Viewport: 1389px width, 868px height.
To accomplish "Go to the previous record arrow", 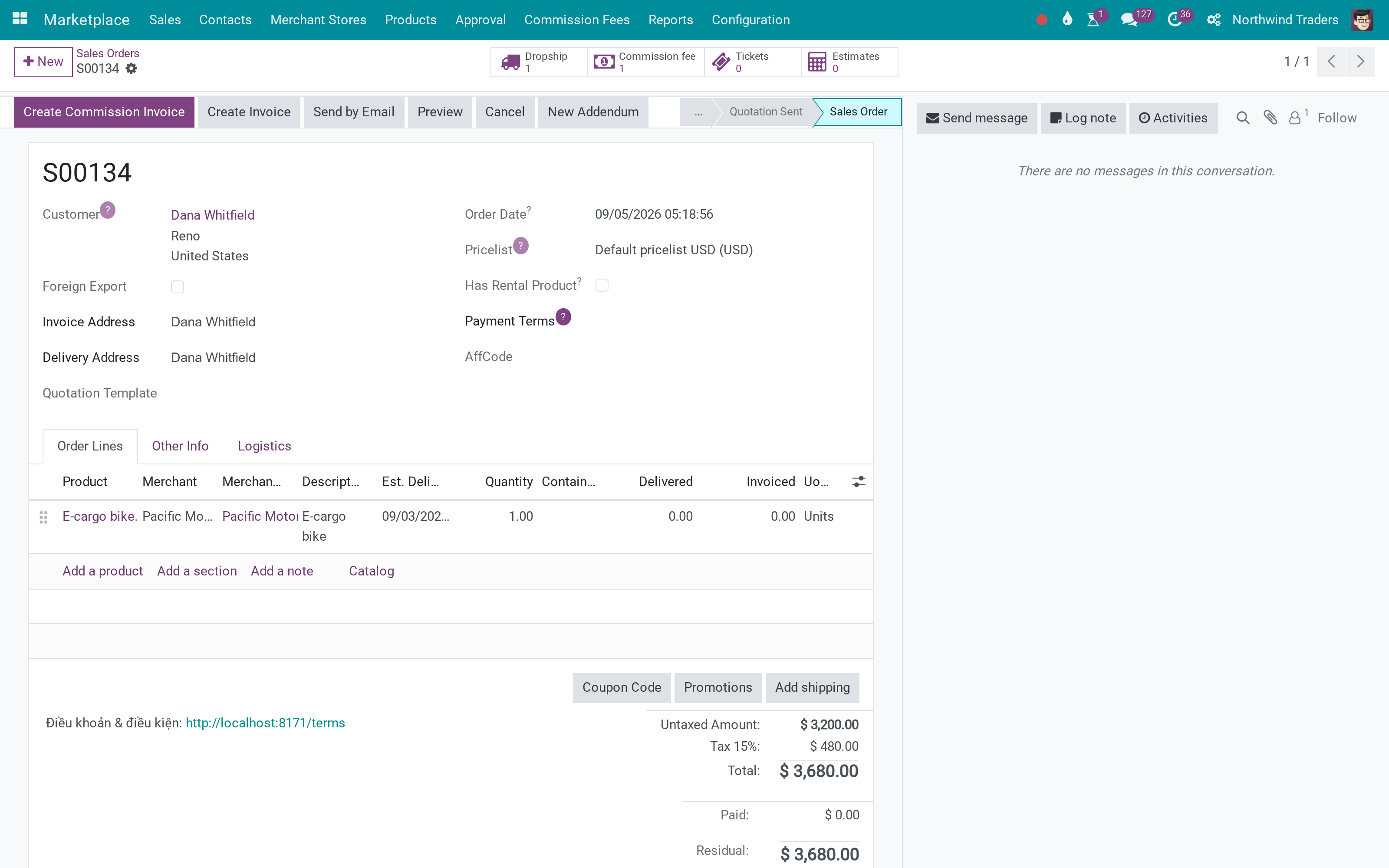I will point(1332,62).
